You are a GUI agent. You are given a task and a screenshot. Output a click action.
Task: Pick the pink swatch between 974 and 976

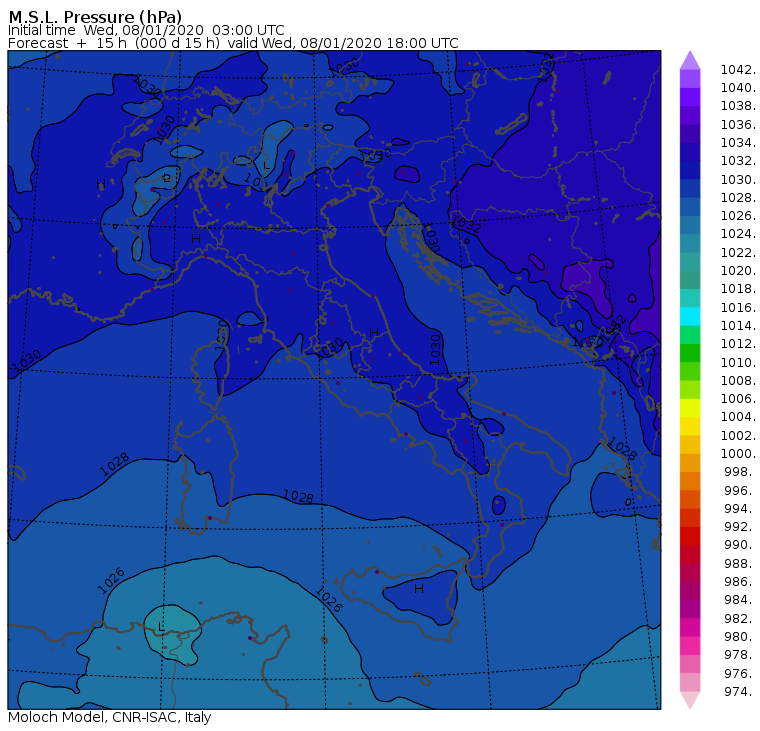(690, 682)
